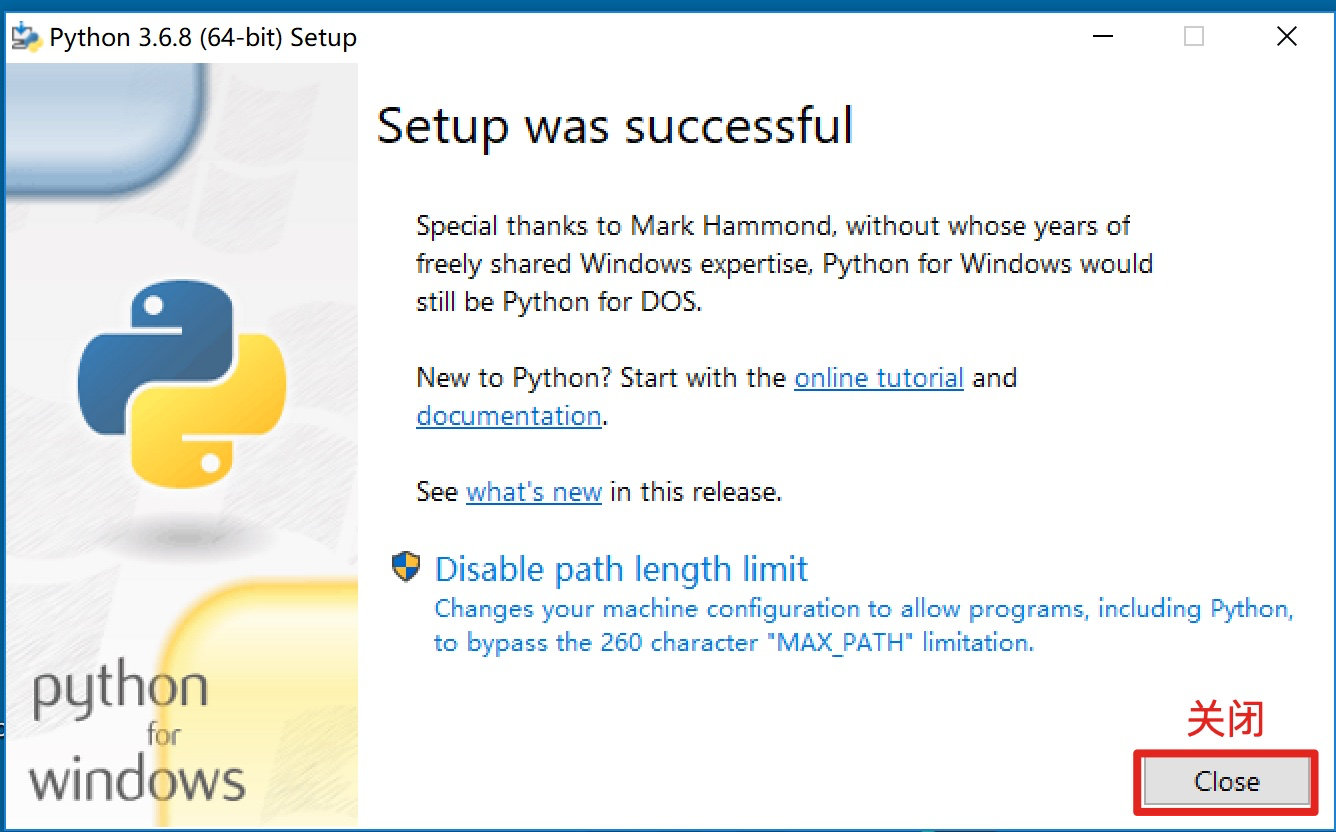This screenshot has height=832, width=1336.
Task: Click the "Setup was successful" heading
Action: [615, 126]
